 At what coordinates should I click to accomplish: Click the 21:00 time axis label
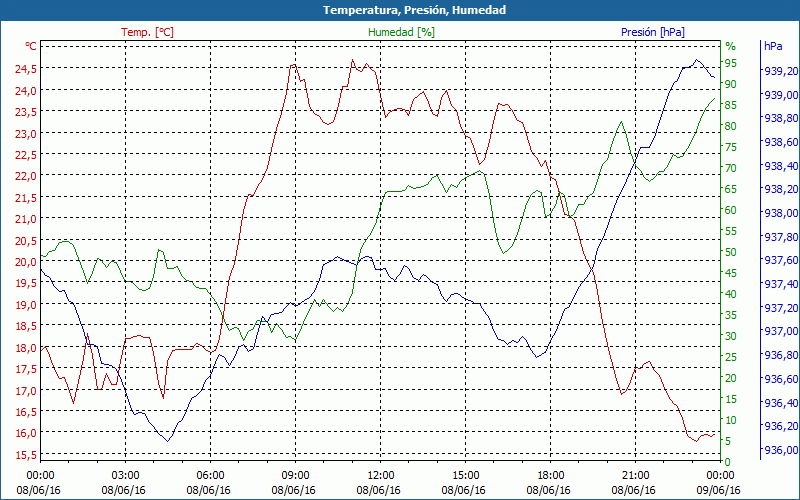coord(635,476)
